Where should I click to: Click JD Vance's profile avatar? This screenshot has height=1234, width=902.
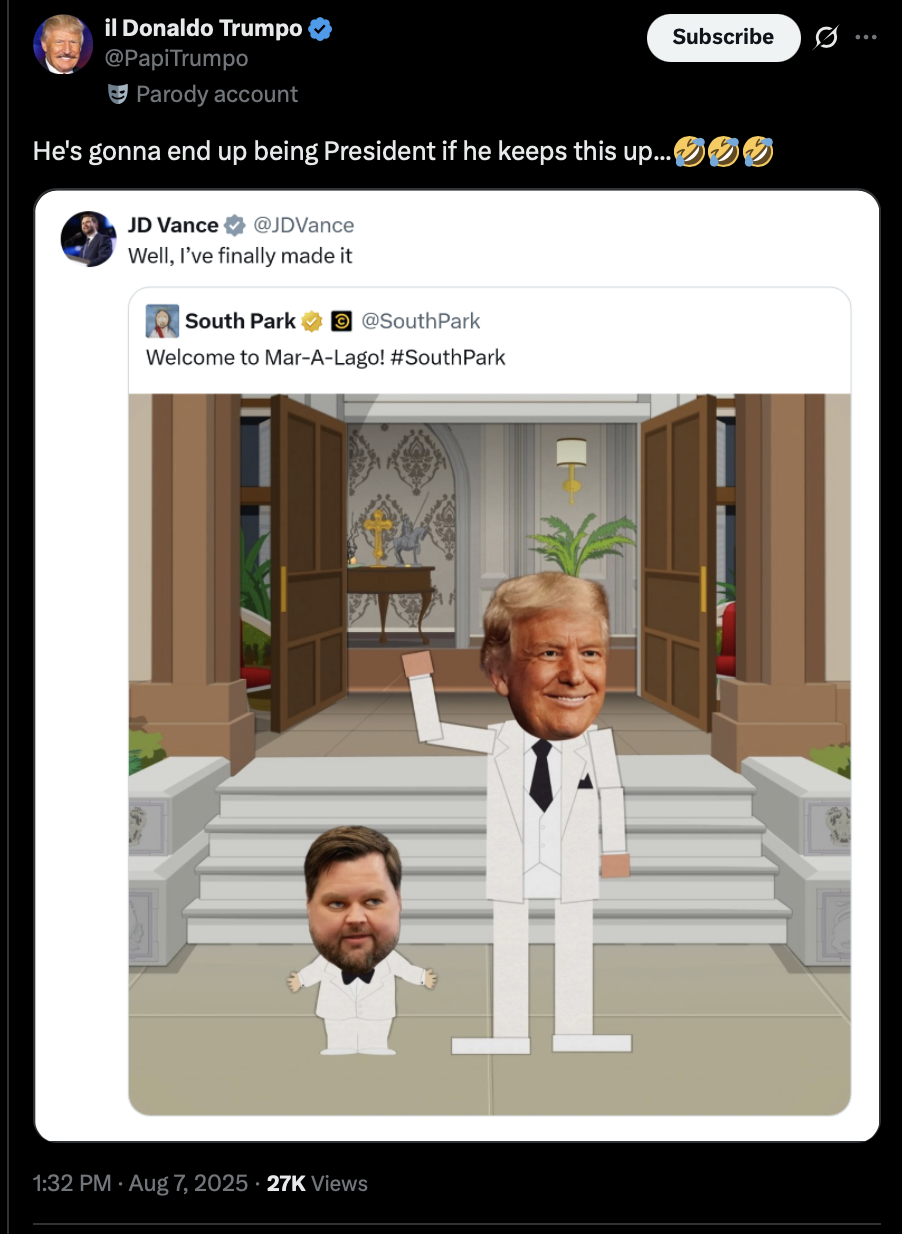[88, 238]
